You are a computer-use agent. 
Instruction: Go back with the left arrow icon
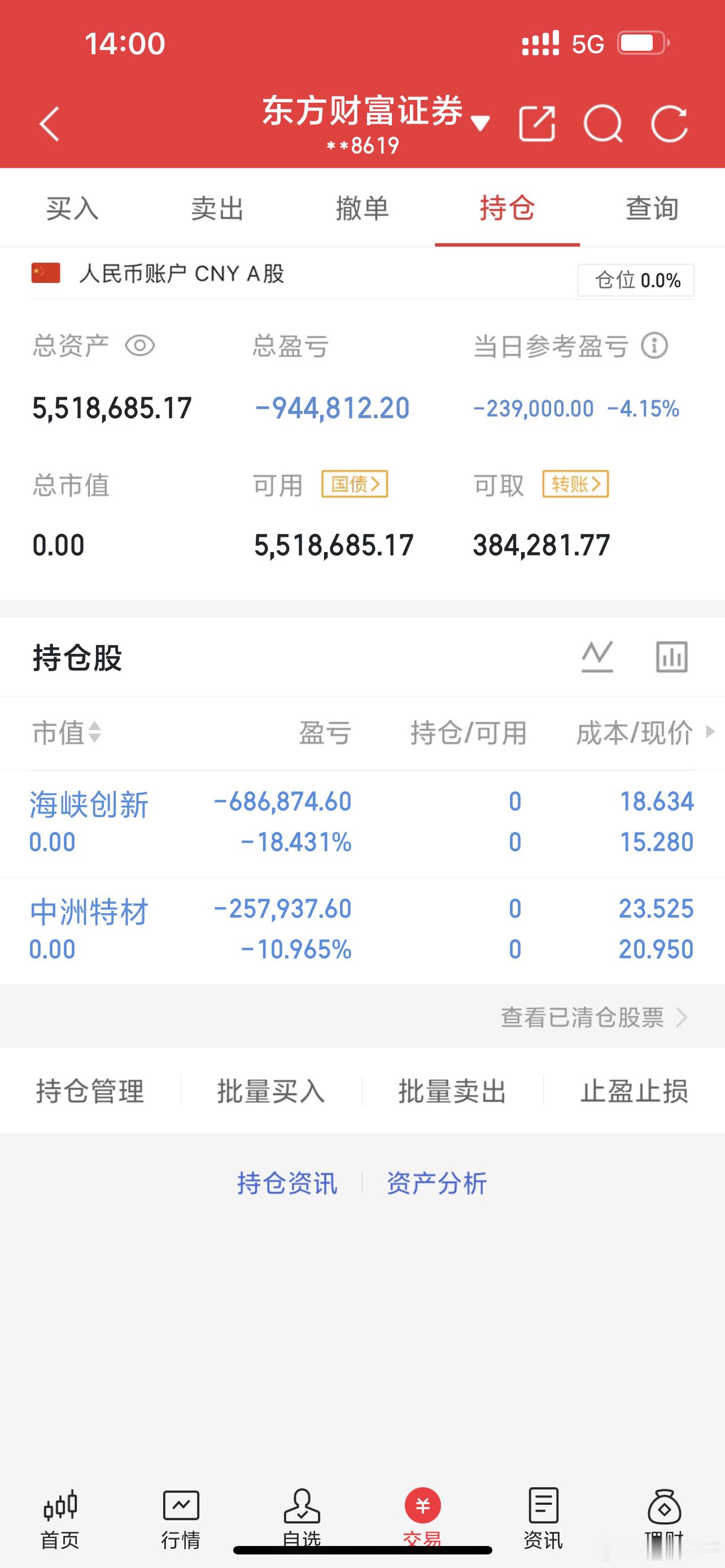pos(49,124)
